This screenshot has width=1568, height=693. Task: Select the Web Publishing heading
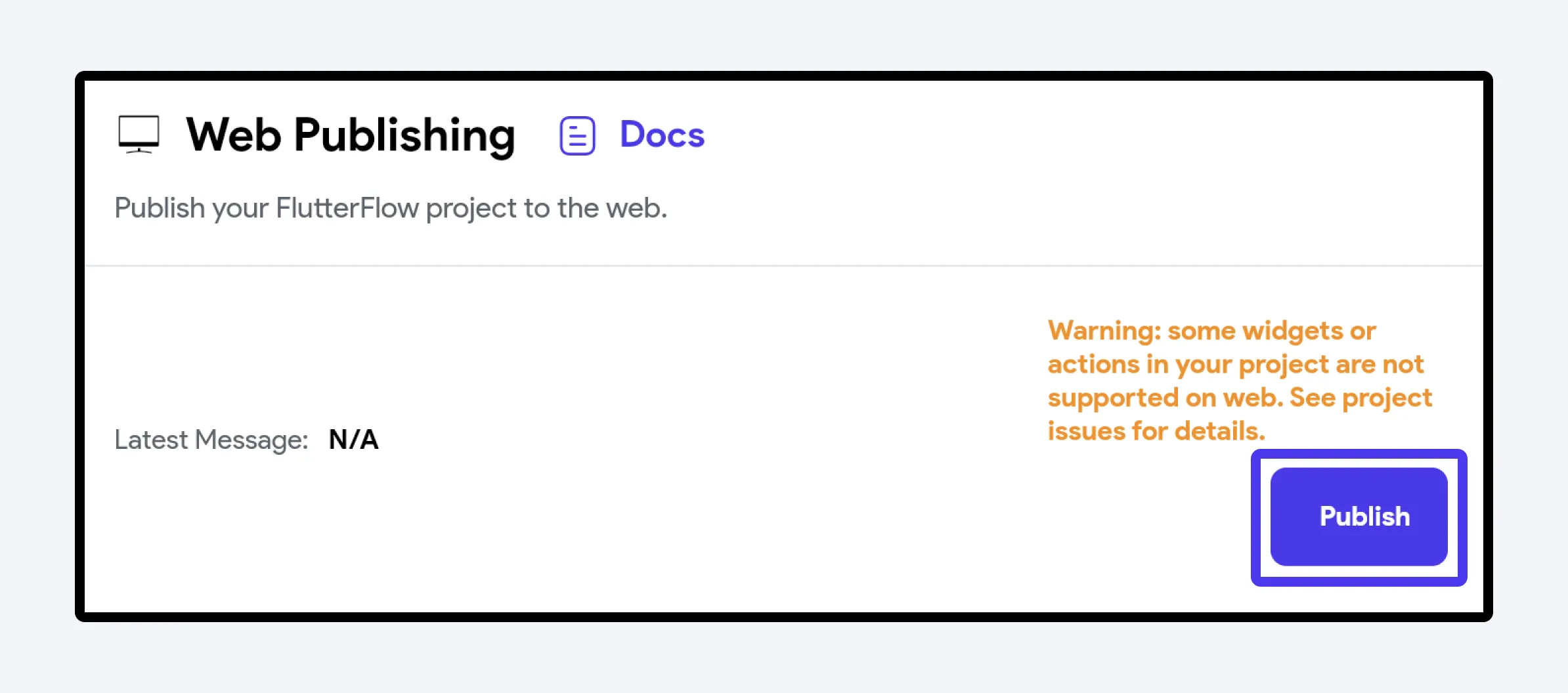pyautogui.click(x=351, y=136)
